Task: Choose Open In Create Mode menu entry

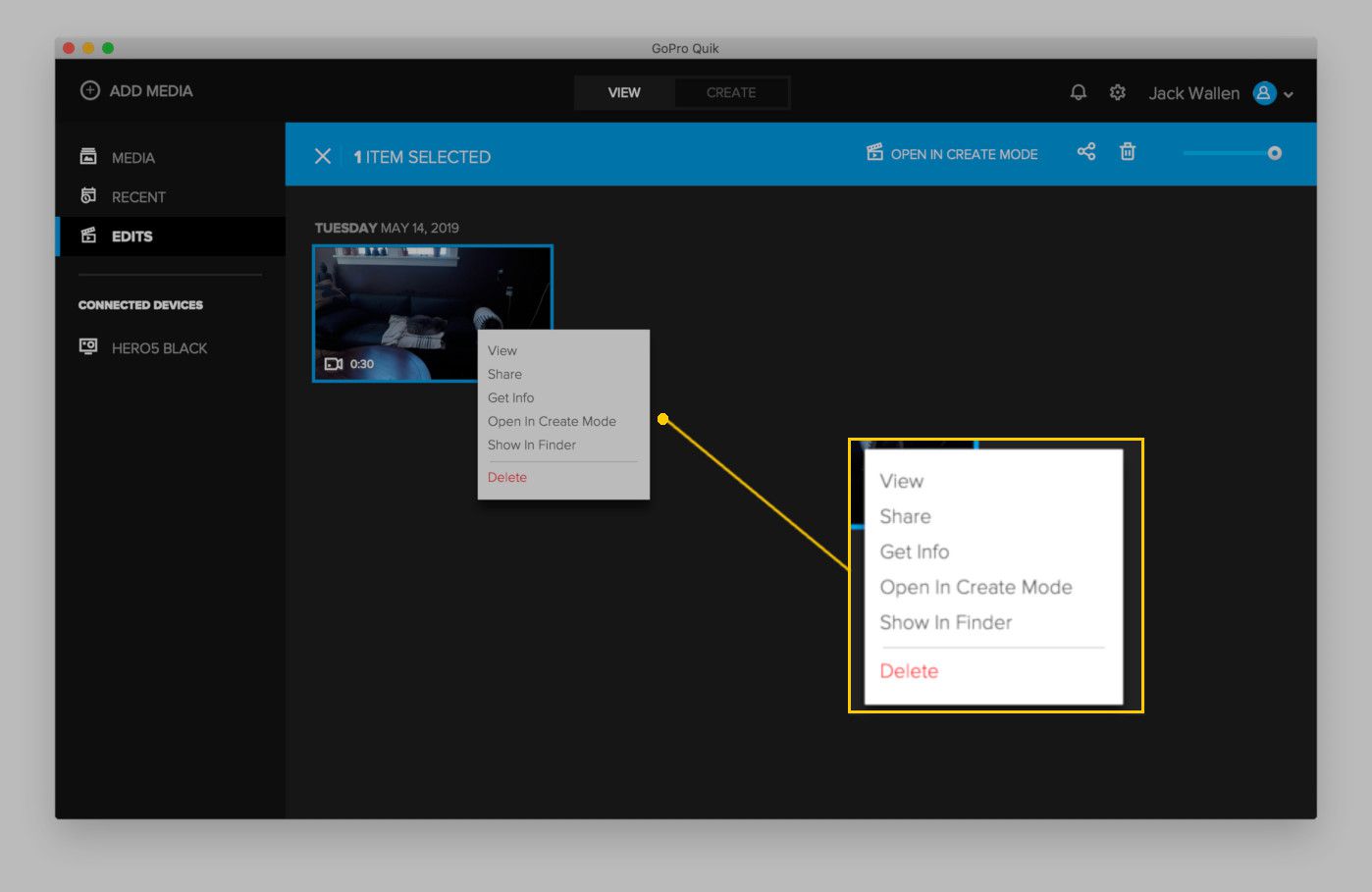Action: coord(552,421)
